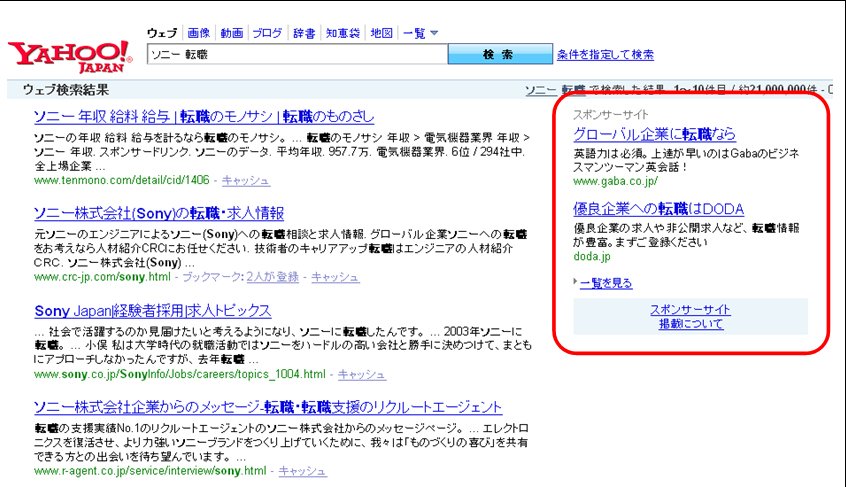Viewport: 846px width, 487px height.
Task: Click www.r-agent.co.jp interview URL text
Action: 150,471
